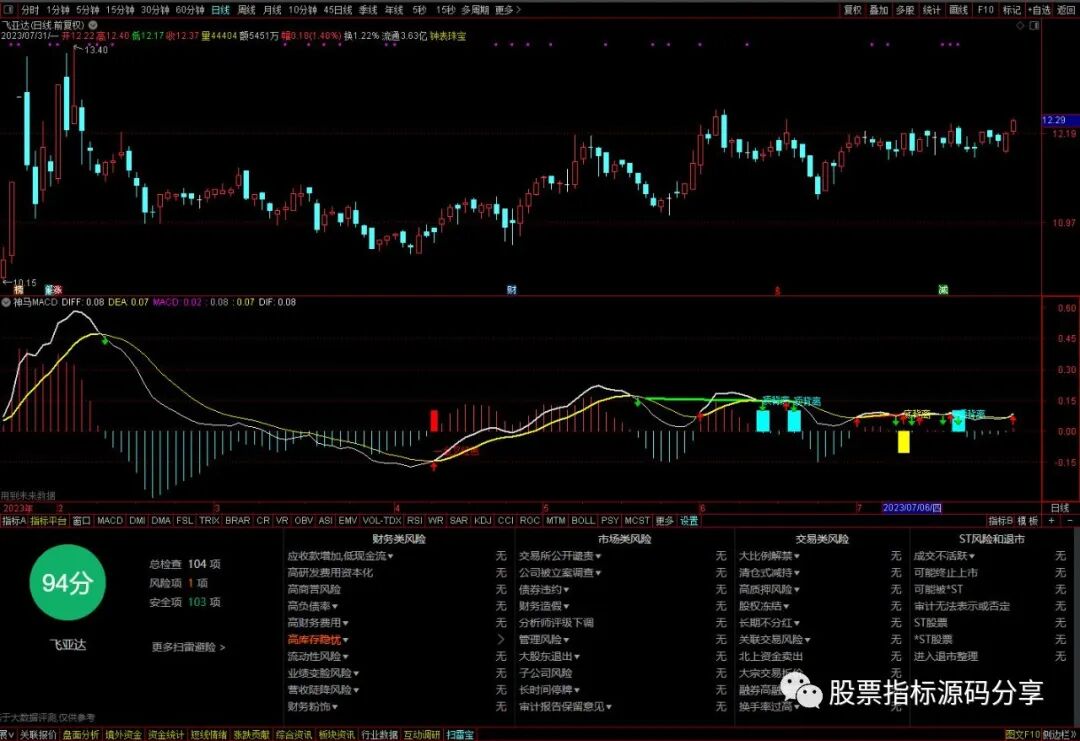Click the 财 marker on the price chart
1080x741 pixels.
[512, 290]
